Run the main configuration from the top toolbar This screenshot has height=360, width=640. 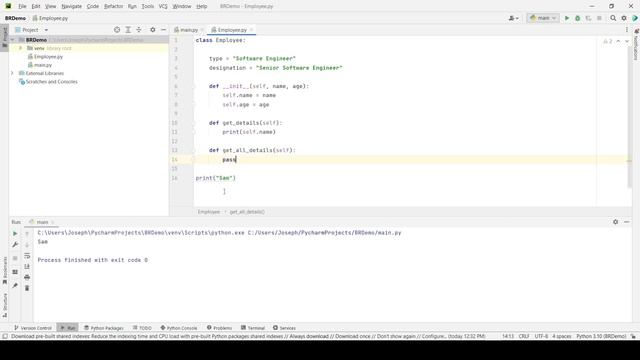click(x=567, y=18)
